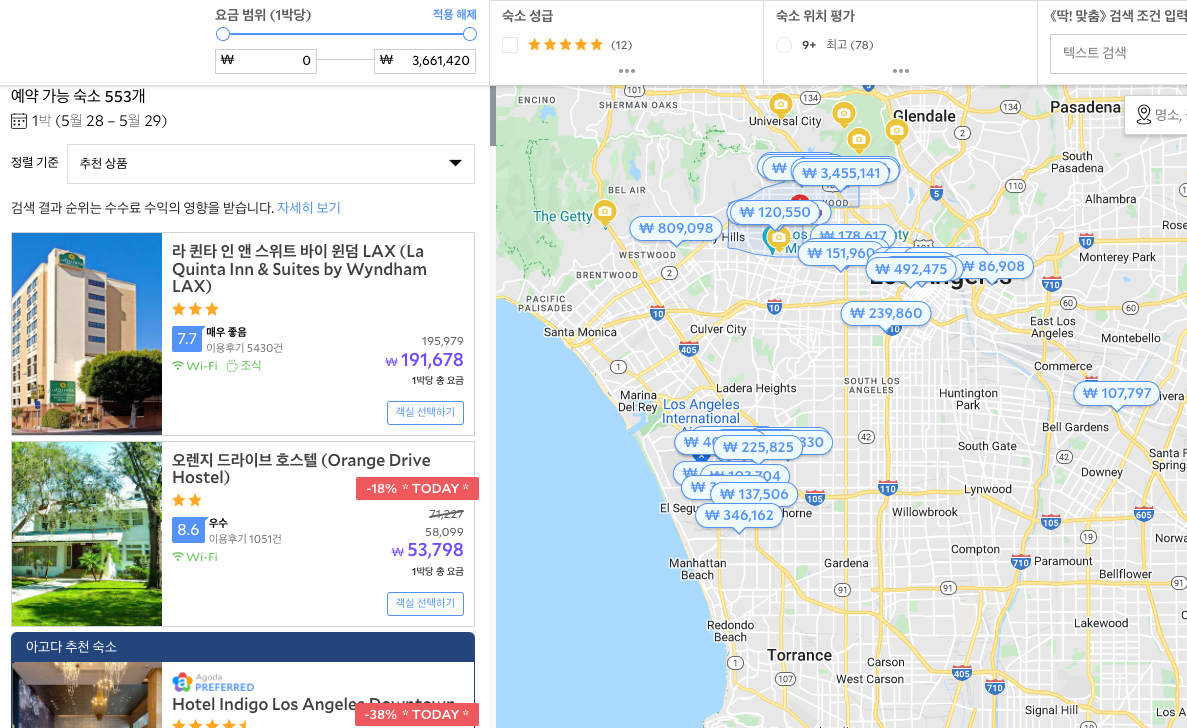Viewport: 1187px width, 728px height.
Task: Click the Pasadena map label
Action: tap(1085, 107)
